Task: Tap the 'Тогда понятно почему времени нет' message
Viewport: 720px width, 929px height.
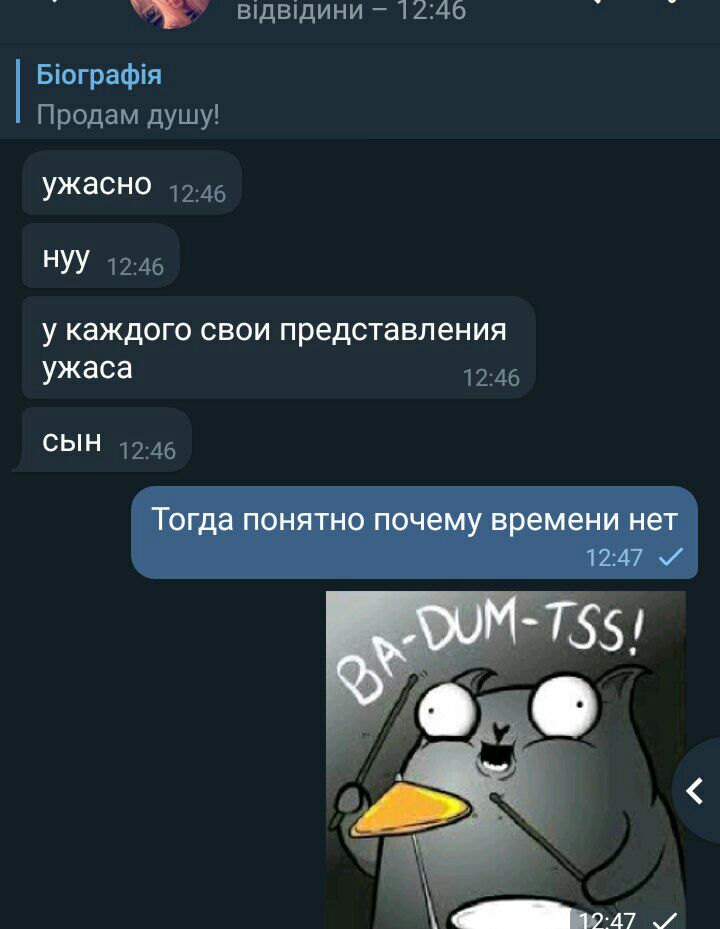Action: (414, 533)
